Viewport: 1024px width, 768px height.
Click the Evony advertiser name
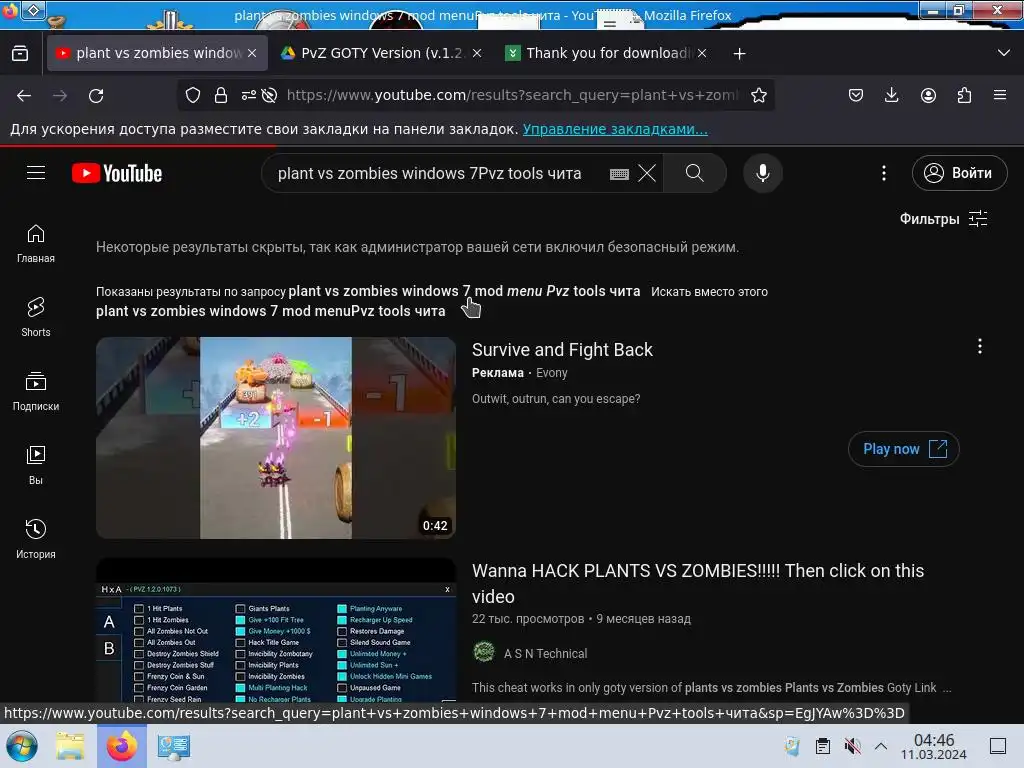point(551,373)
